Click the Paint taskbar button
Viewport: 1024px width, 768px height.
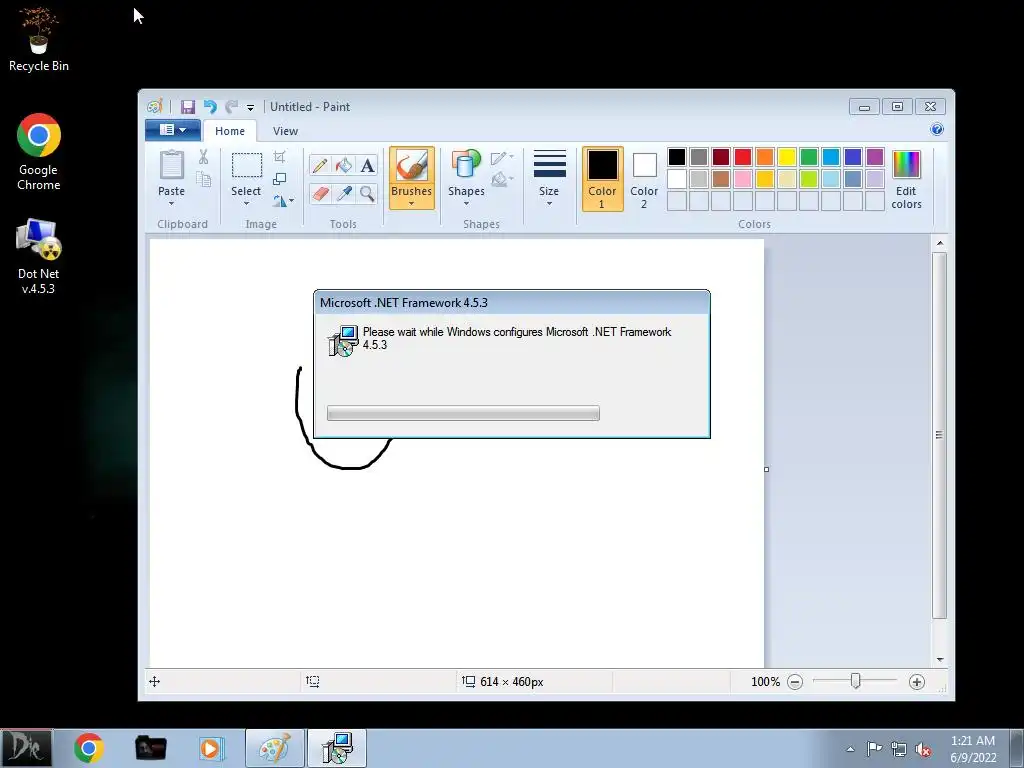275,748
